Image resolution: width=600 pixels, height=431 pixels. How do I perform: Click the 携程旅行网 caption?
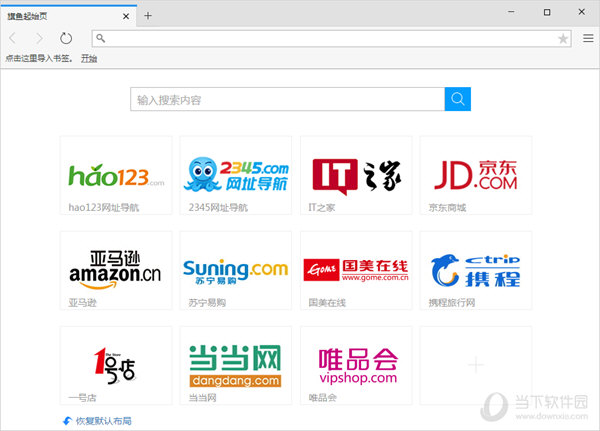(x=452, y=303)
